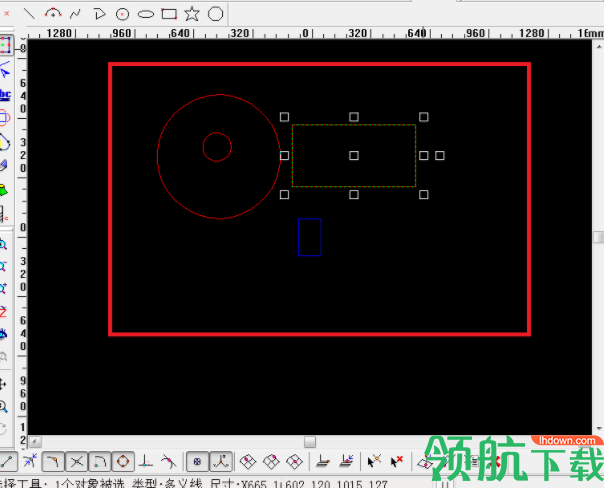This screenshot has height=488, width=604.
Task: Click the small red X toolbar icon
Action: [x=7, y=13]
